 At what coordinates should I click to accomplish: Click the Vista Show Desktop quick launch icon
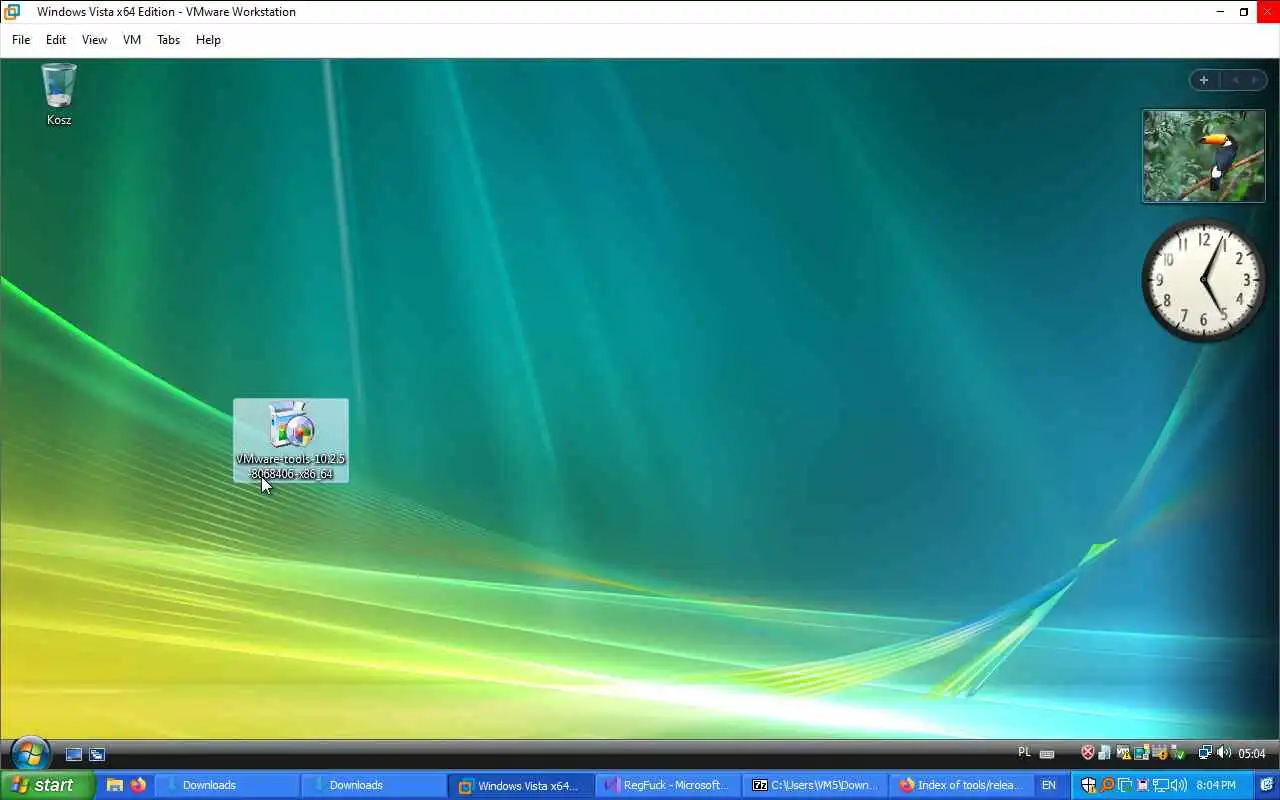coord(74,754)
